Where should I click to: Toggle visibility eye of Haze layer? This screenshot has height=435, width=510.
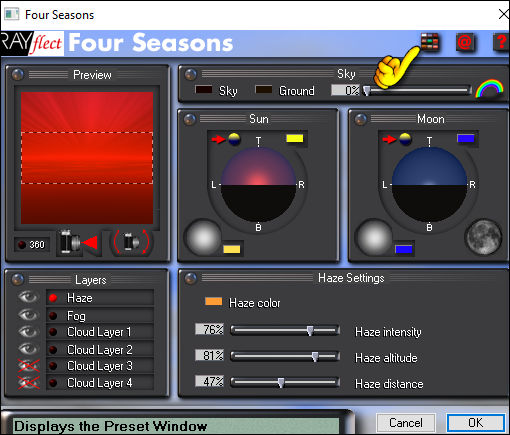(x=28, y=296)
